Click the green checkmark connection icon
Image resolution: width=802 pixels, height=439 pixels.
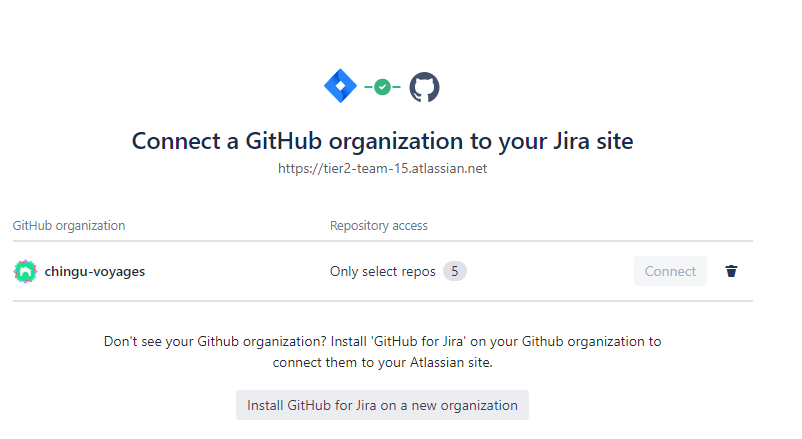pos(382,87)
